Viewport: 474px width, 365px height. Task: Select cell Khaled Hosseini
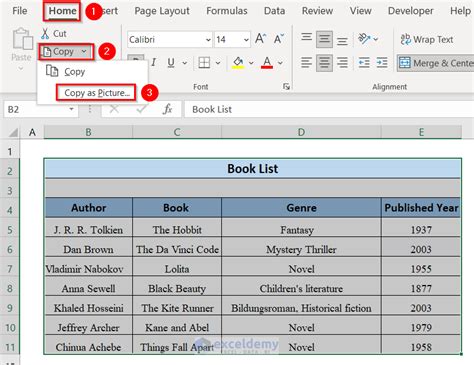[88, 308]
